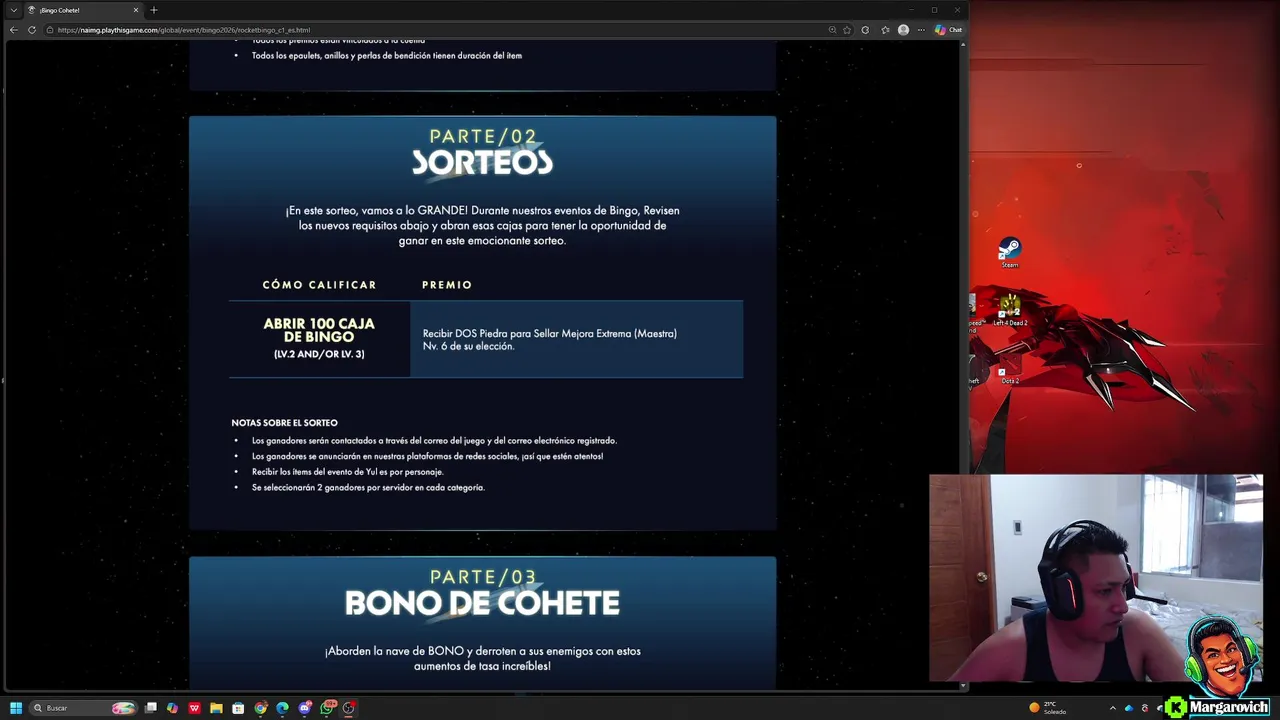Image resolution: width=1280 pixels, height=720 pixels.
Task: Expand the system tray hidden icons chevron
Action: pyautogui.click(x=1112, y=708)
